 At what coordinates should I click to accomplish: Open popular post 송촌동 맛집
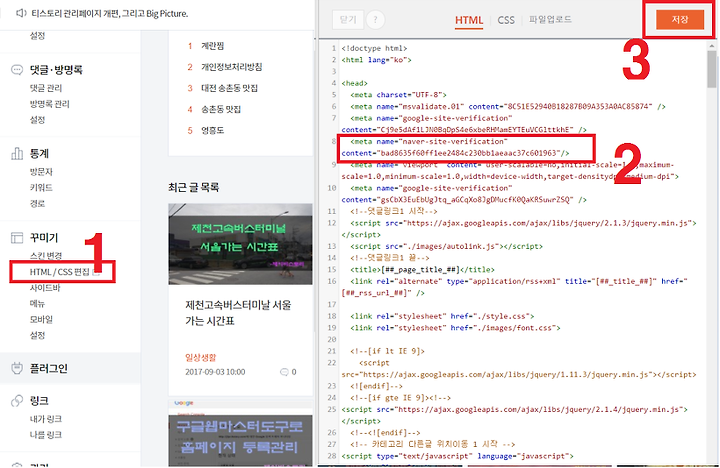[x=221, y=109]
